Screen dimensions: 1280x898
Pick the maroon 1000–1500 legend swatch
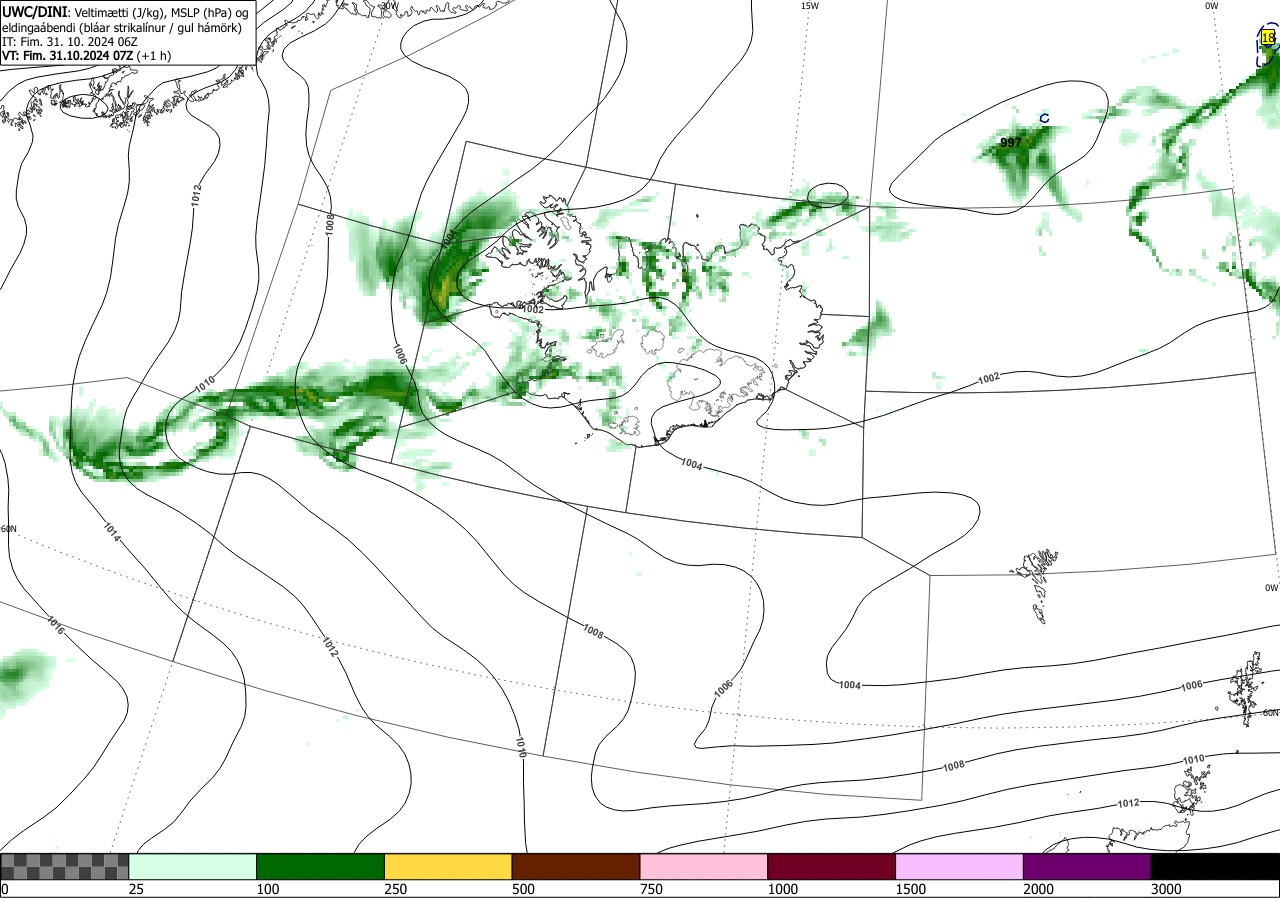click(x=832, y=866)
